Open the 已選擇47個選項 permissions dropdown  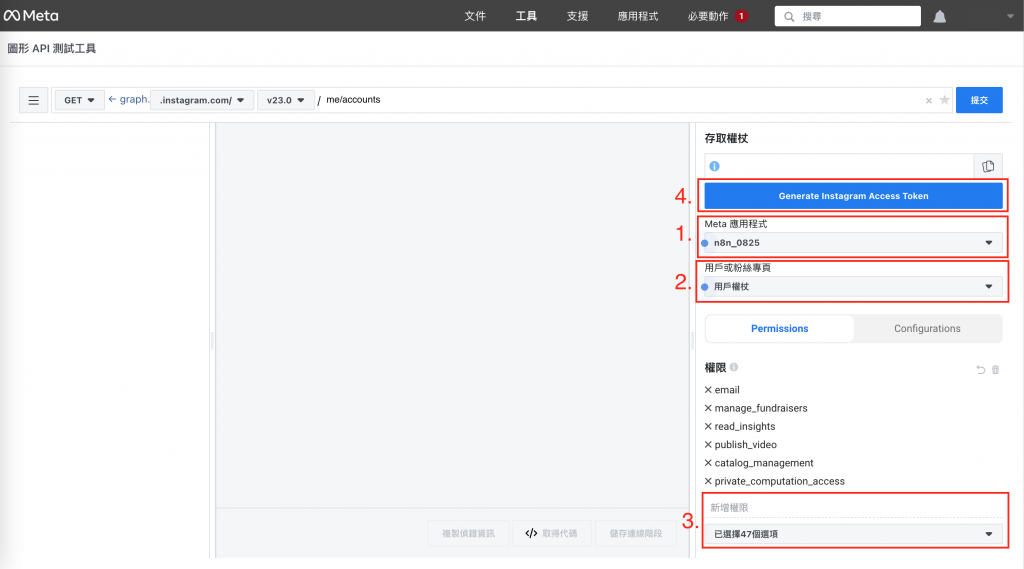854,534
